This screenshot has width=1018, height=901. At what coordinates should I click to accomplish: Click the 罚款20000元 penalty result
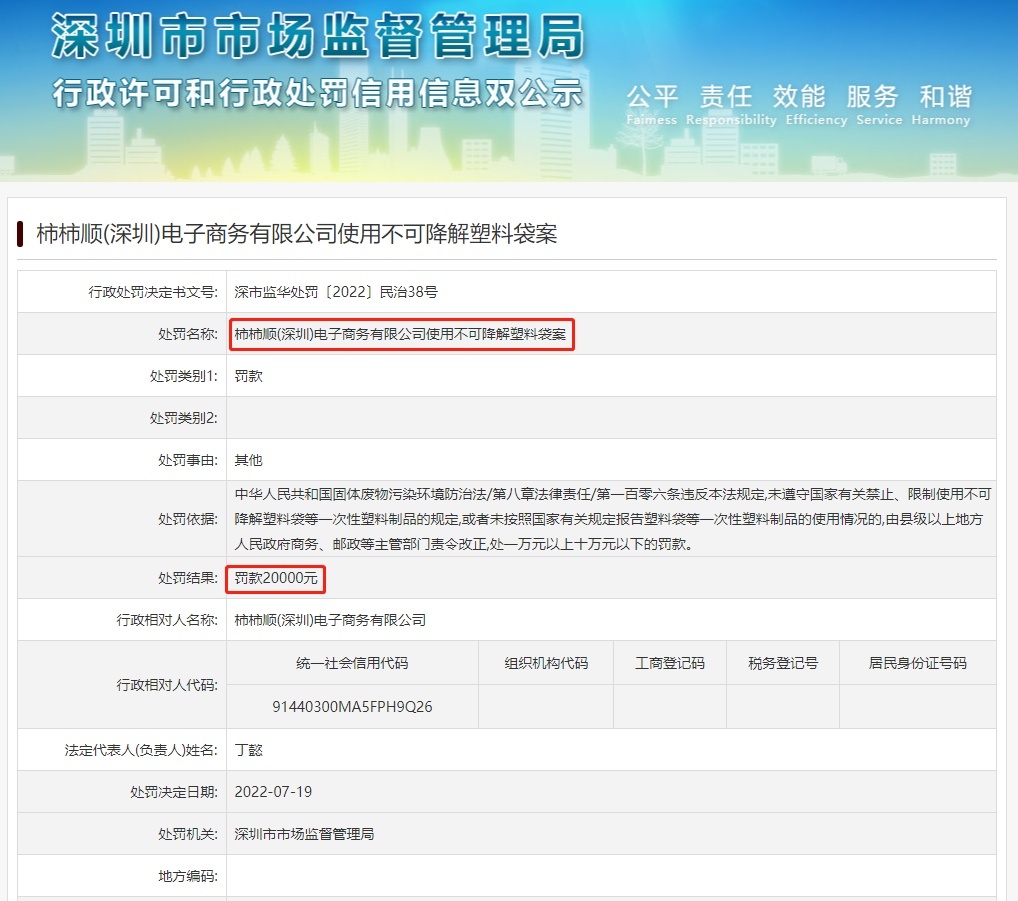pyautogui.click(x=276, y=578)
